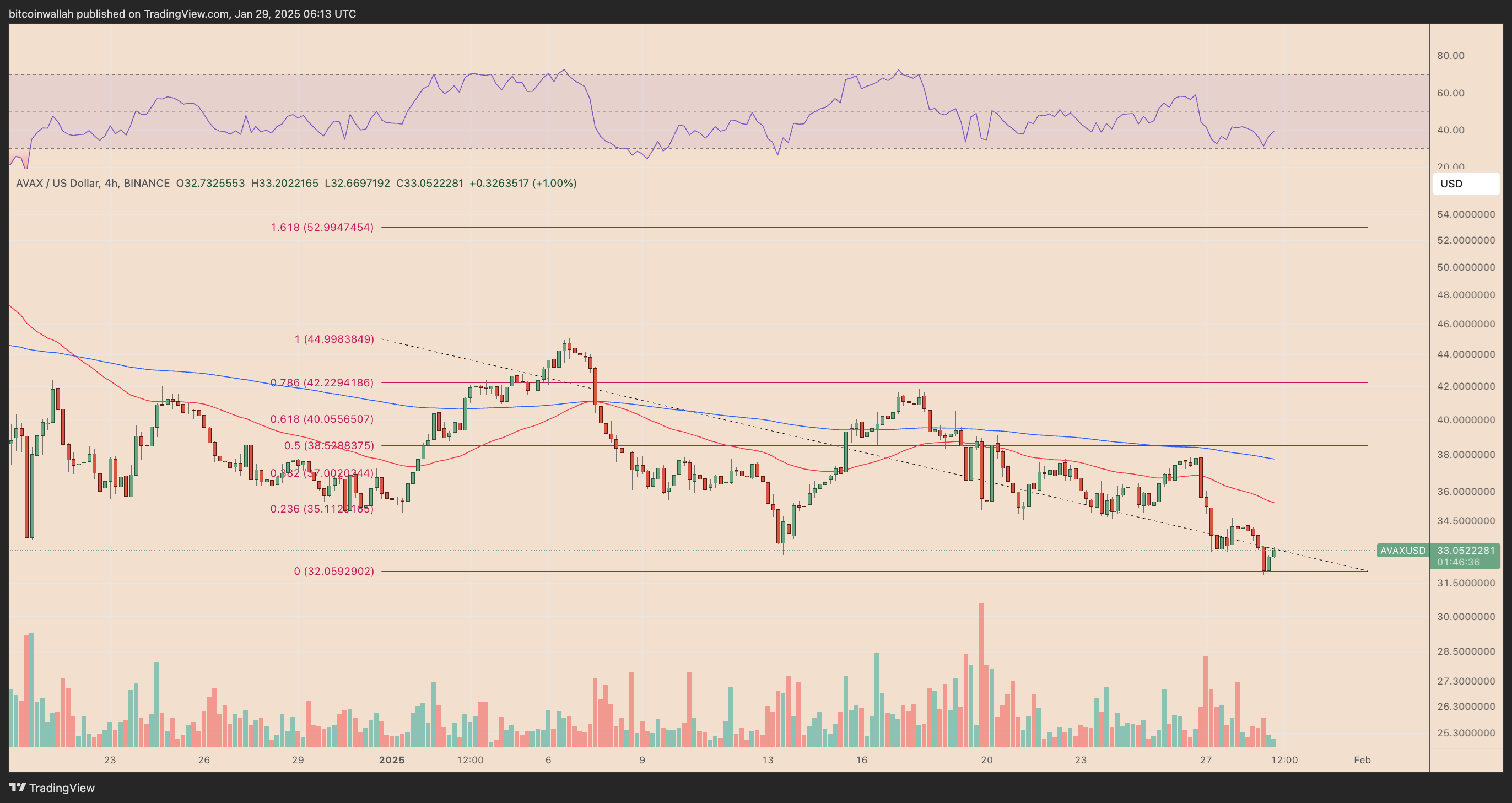
Task: Click the 80.00 RSI axis label
Action: (1450, 56)
